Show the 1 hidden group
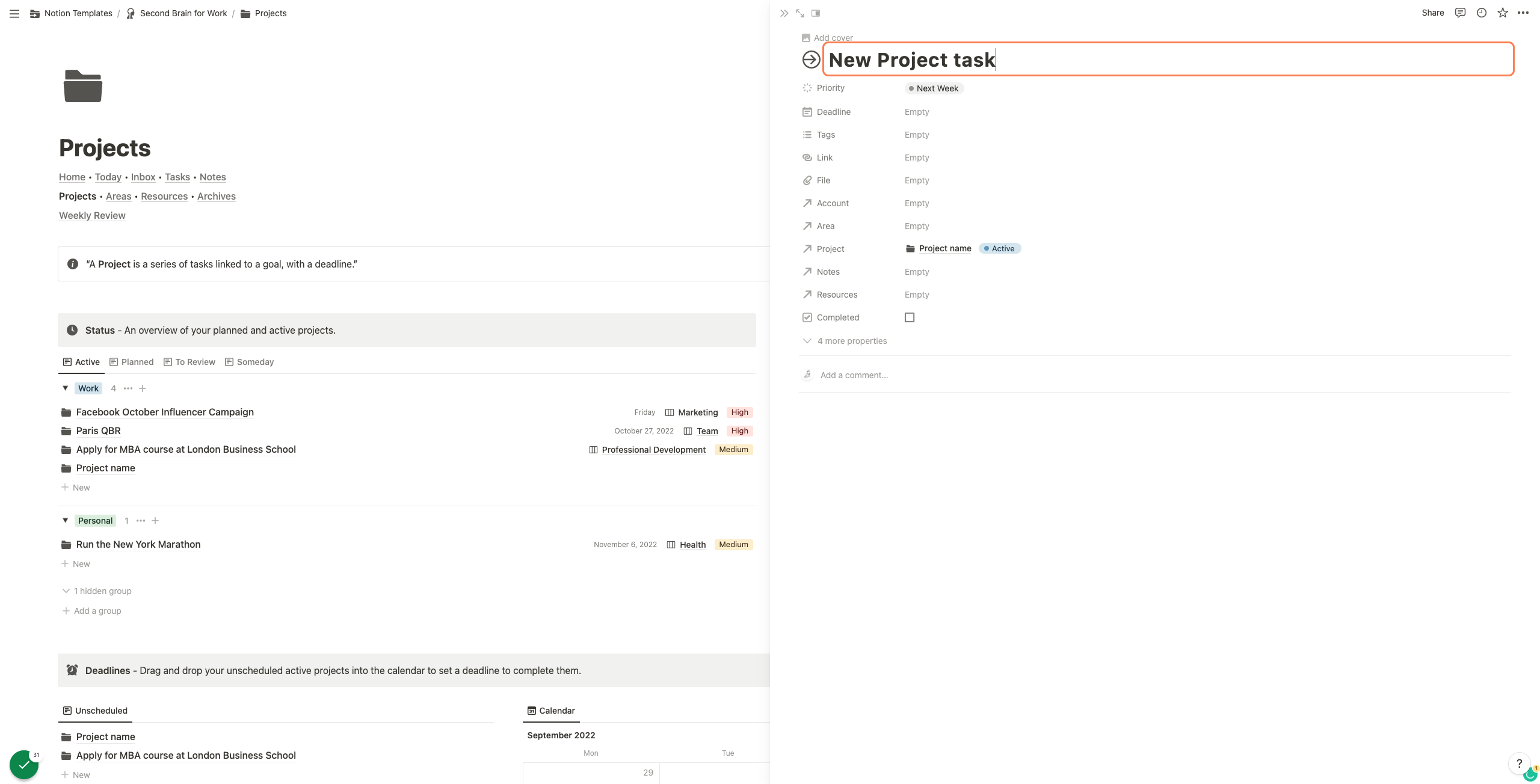The width and height of the screenshot is (1540, 784). pyautogui.click(x=97, y=591)
